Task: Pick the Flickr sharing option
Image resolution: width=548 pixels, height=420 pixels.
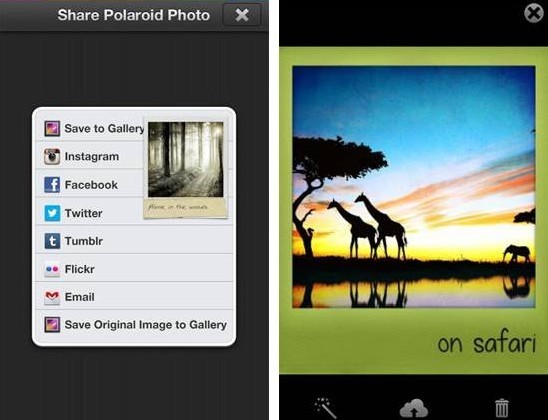Action: click(x=134, y=269)
